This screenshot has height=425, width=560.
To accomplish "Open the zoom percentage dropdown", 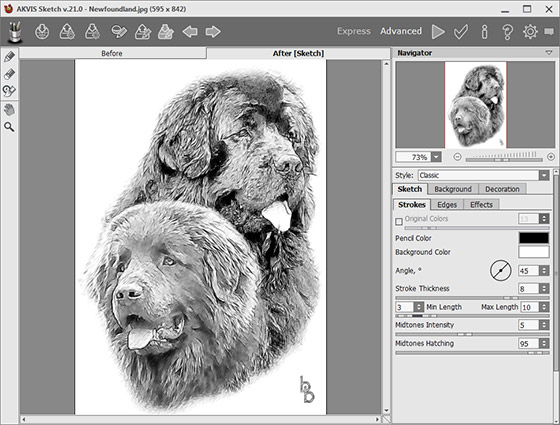I will 436,157.
